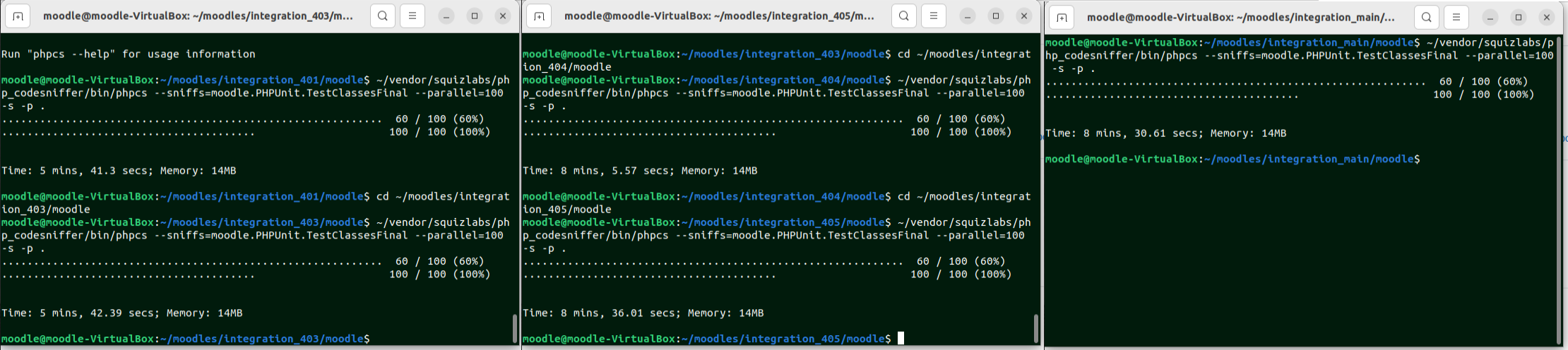Maximize the integration_403 terminal window

pyautogui.click(x=475, y=16)
